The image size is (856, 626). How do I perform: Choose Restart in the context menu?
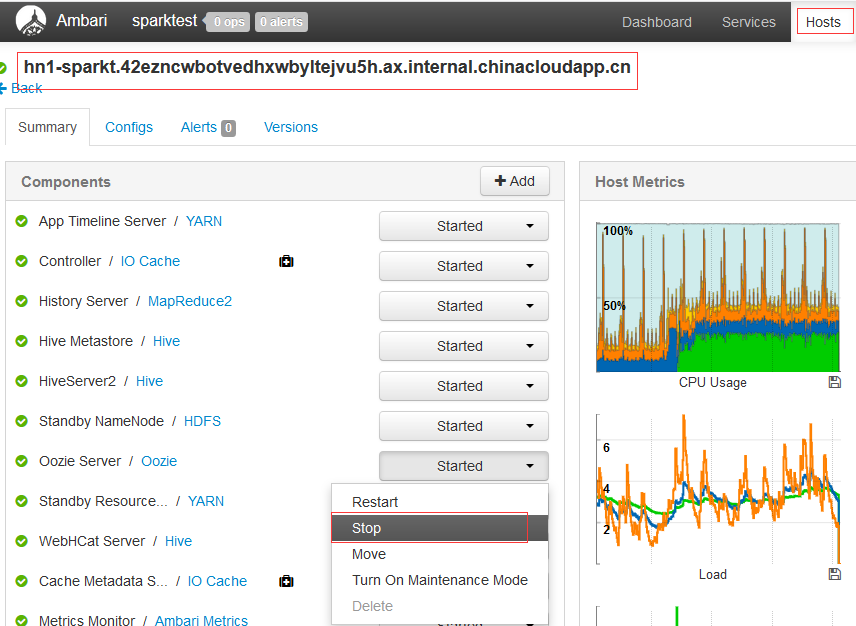click(x=375, y=502)
